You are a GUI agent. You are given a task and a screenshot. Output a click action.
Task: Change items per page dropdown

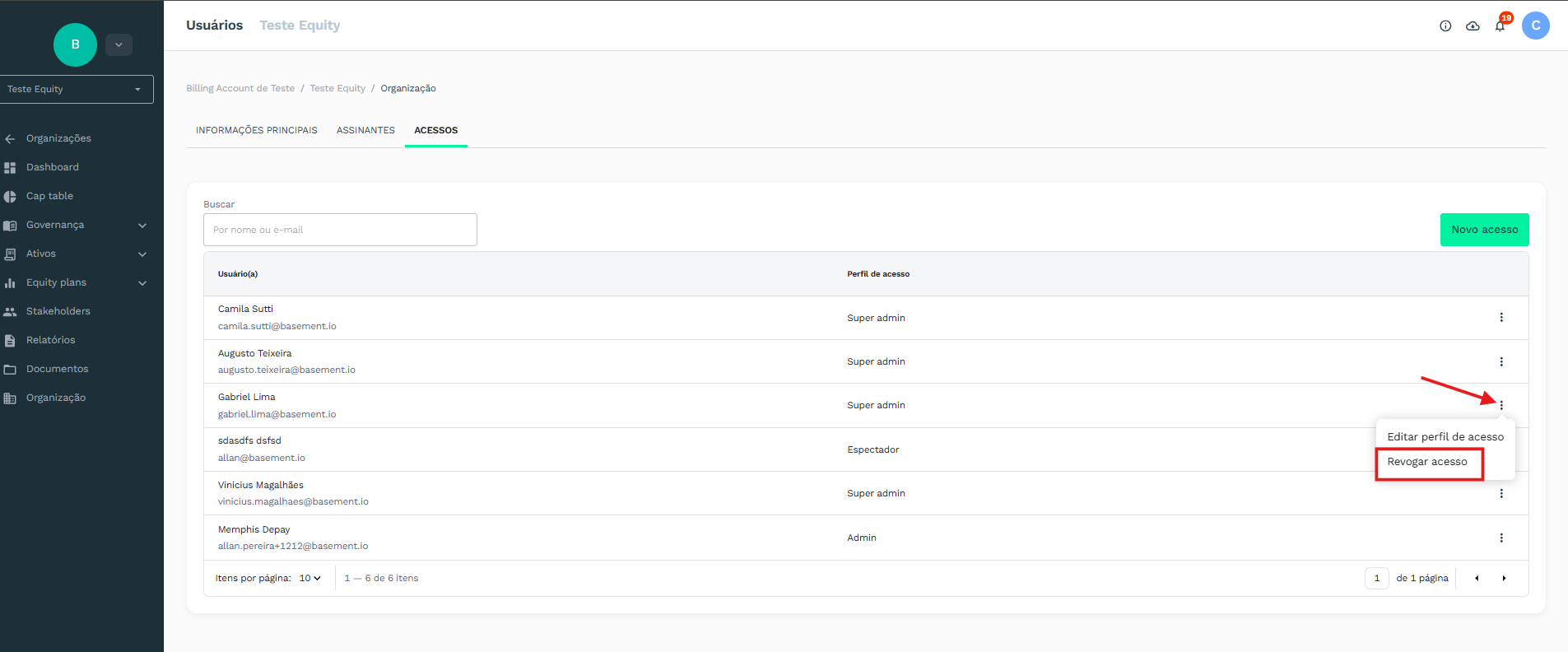310,578
